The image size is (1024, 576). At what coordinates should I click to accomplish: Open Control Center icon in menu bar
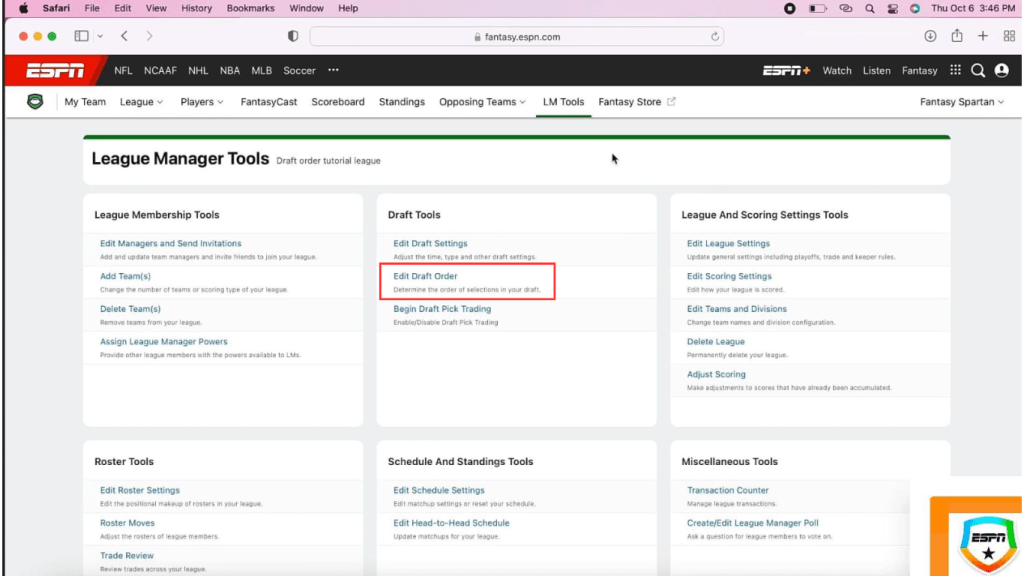click(x=893, y=8)
